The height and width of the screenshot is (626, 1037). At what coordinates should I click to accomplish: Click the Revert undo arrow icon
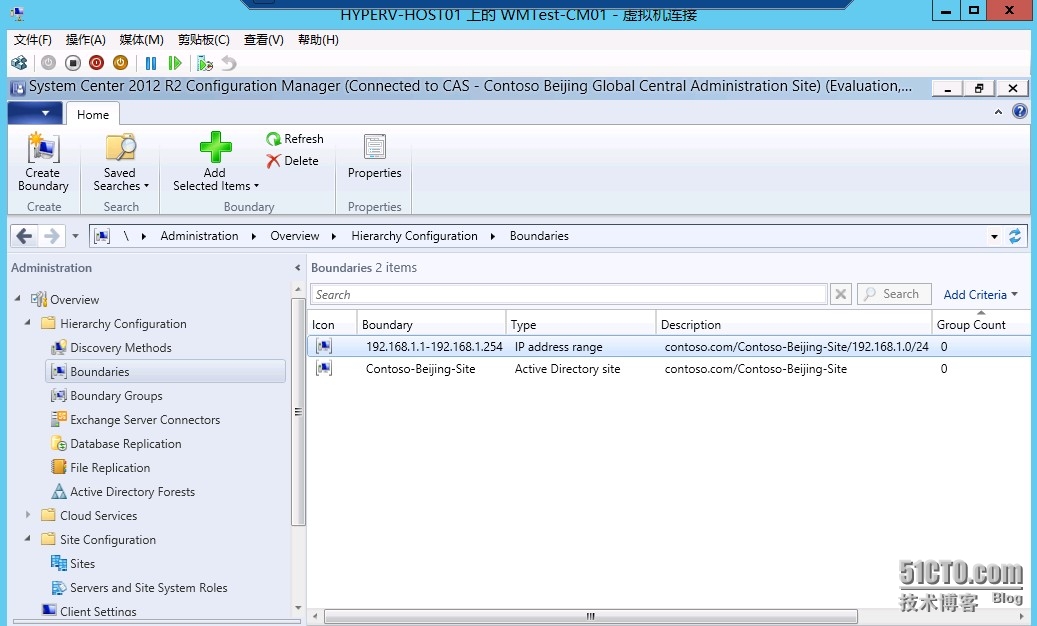coord(229,63)
